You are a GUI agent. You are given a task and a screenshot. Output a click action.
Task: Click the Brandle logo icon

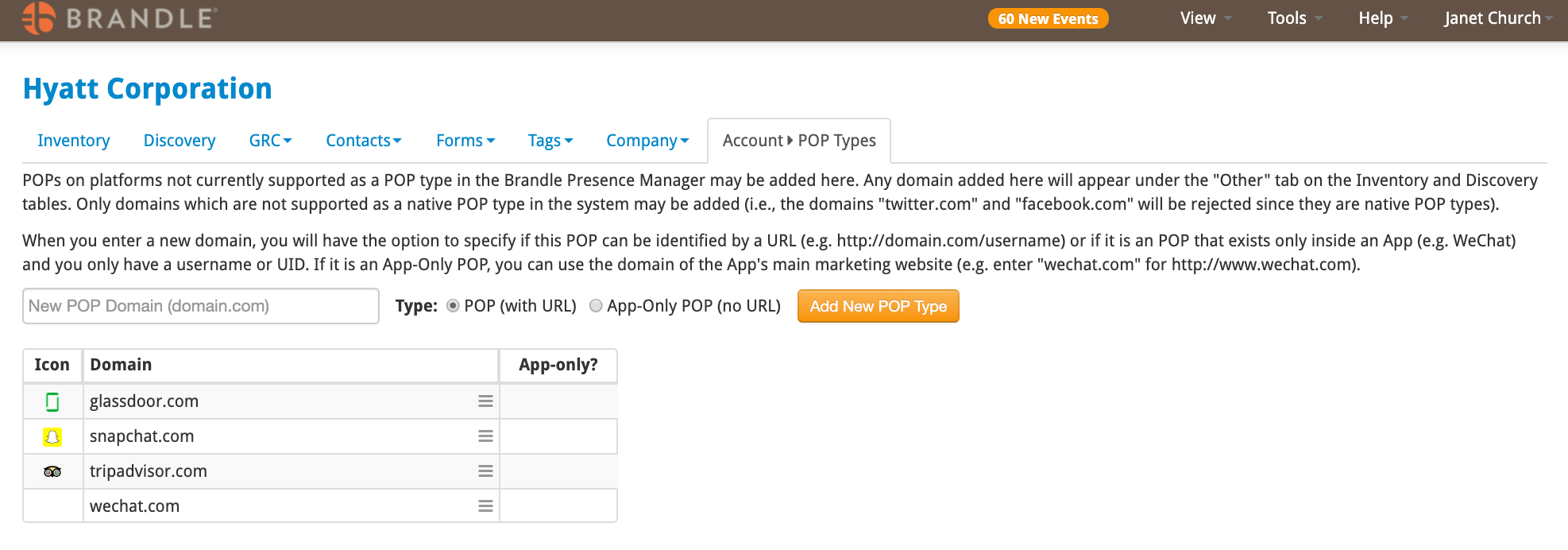pyautogui.click(x=39, y=17)
